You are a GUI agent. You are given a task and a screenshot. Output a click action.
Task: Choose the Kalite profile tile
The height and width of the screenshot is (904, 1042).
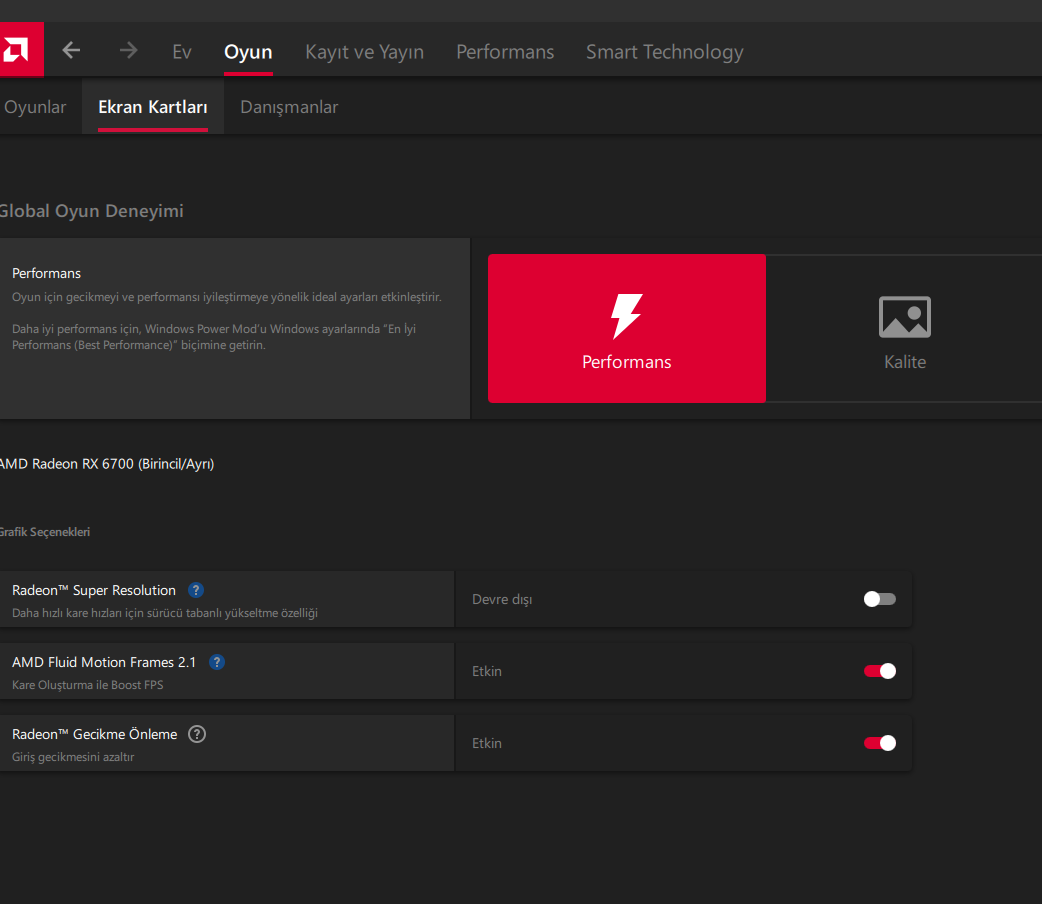pyautogui.click(x=904, y=328)
